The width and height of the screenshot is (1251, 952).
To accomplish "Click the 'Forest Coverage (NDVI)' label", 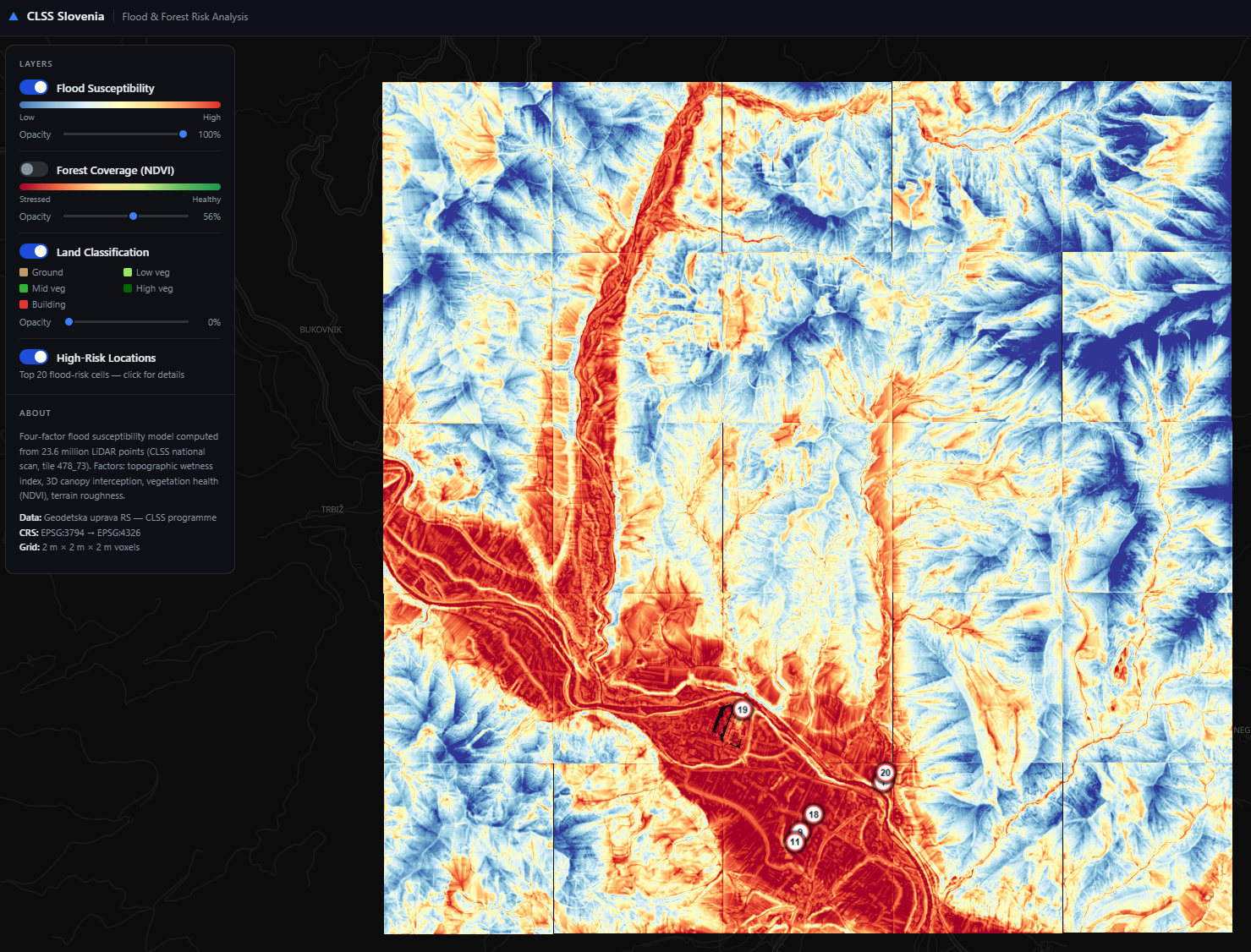I will point(115,170).
